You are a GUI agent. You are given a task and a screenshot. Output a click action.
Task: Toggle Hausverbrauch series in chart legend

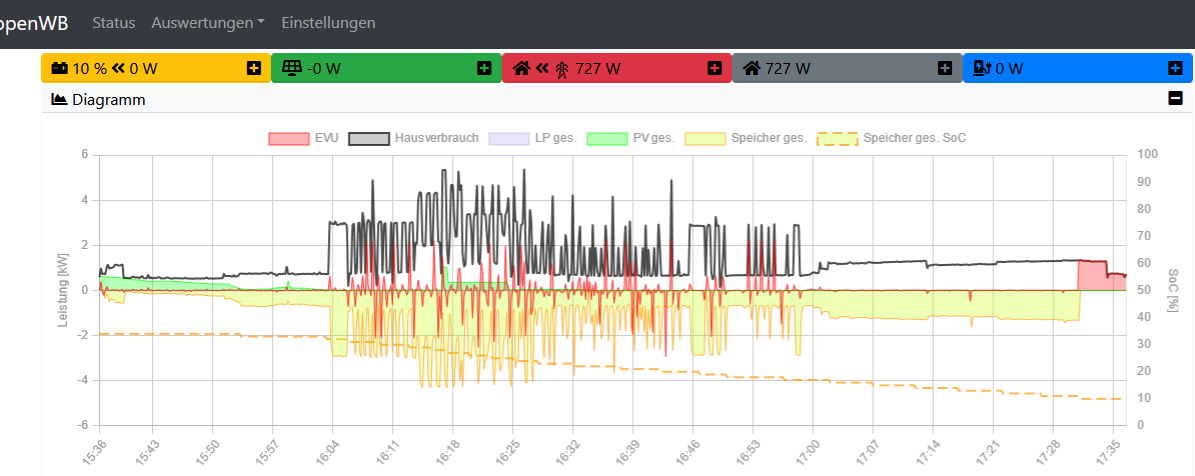coord(413,138)
